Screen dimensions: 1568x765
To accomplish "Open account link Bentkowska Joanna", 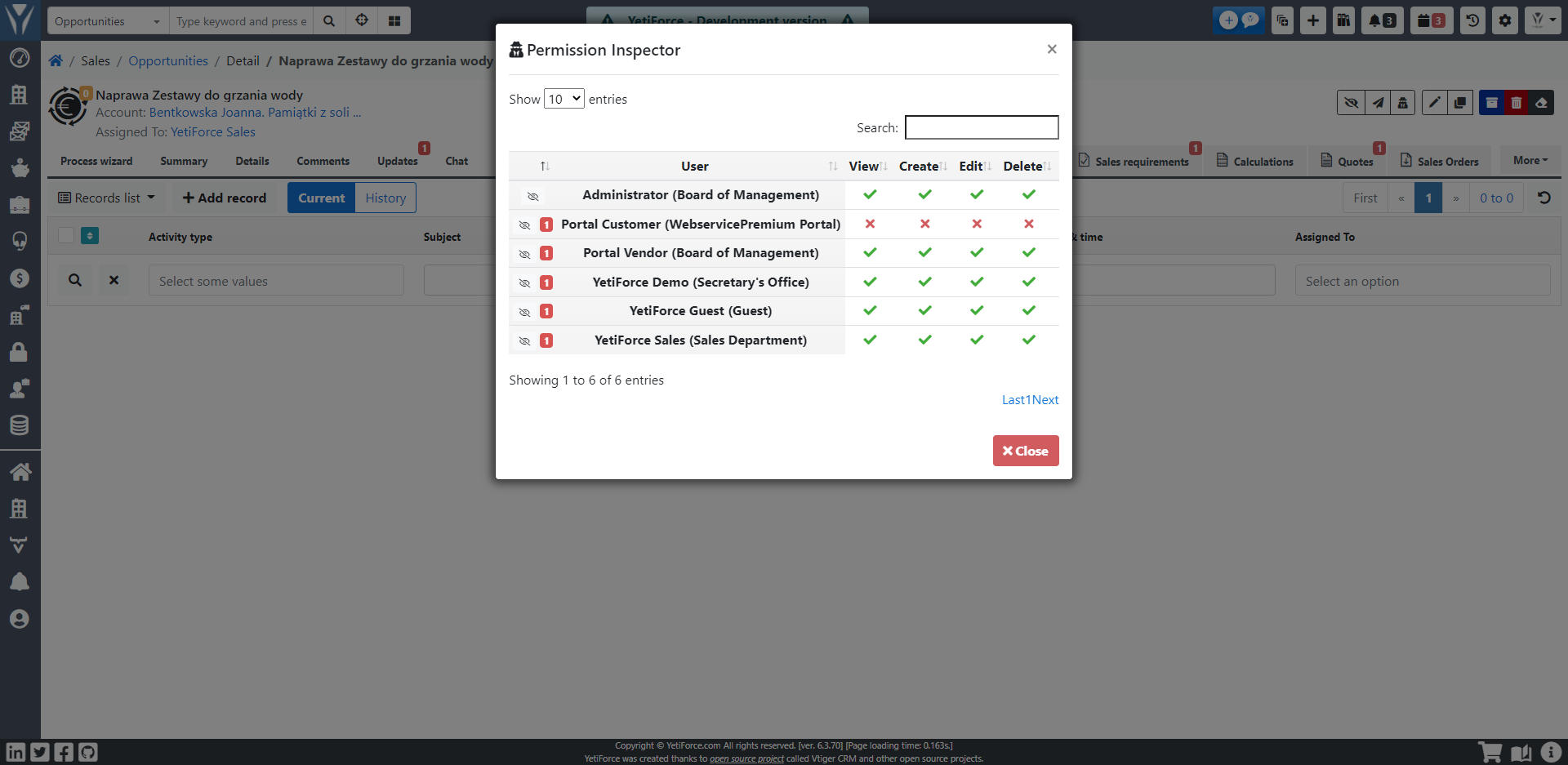I will 255,113.
